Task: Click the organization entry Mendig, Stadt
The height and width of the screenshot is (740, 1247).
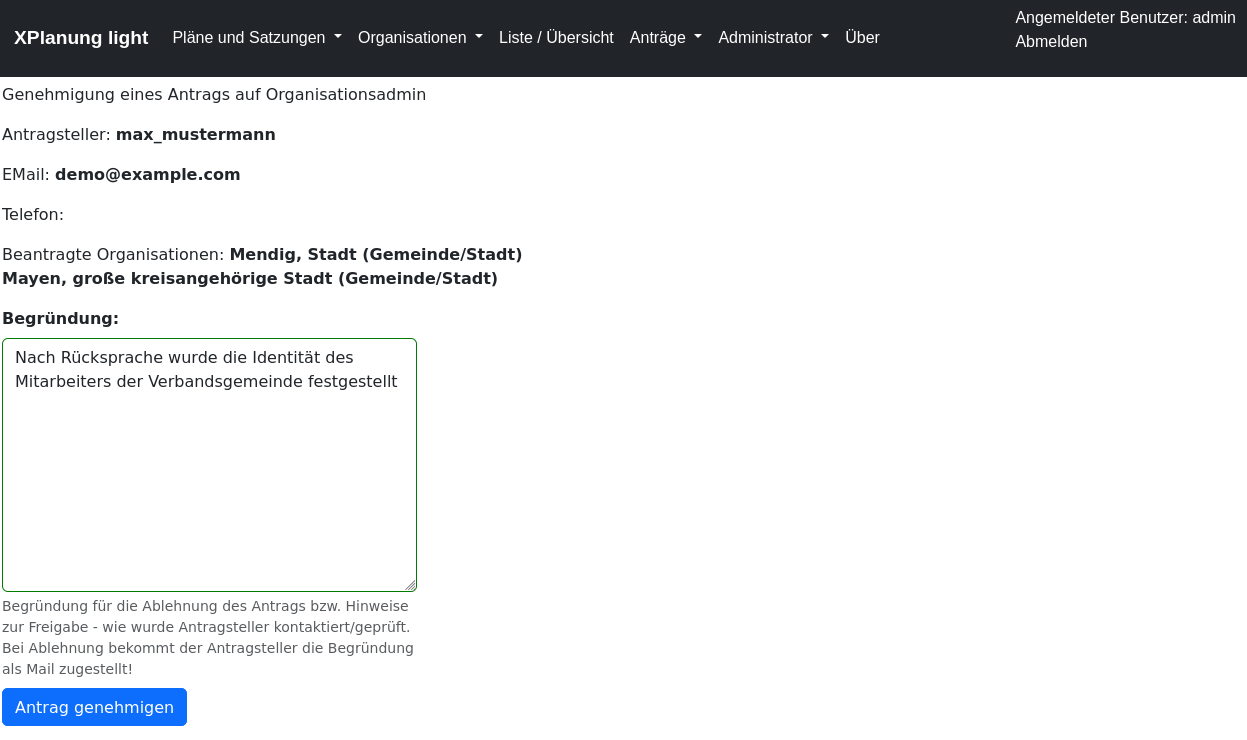Action: (375, 254)
